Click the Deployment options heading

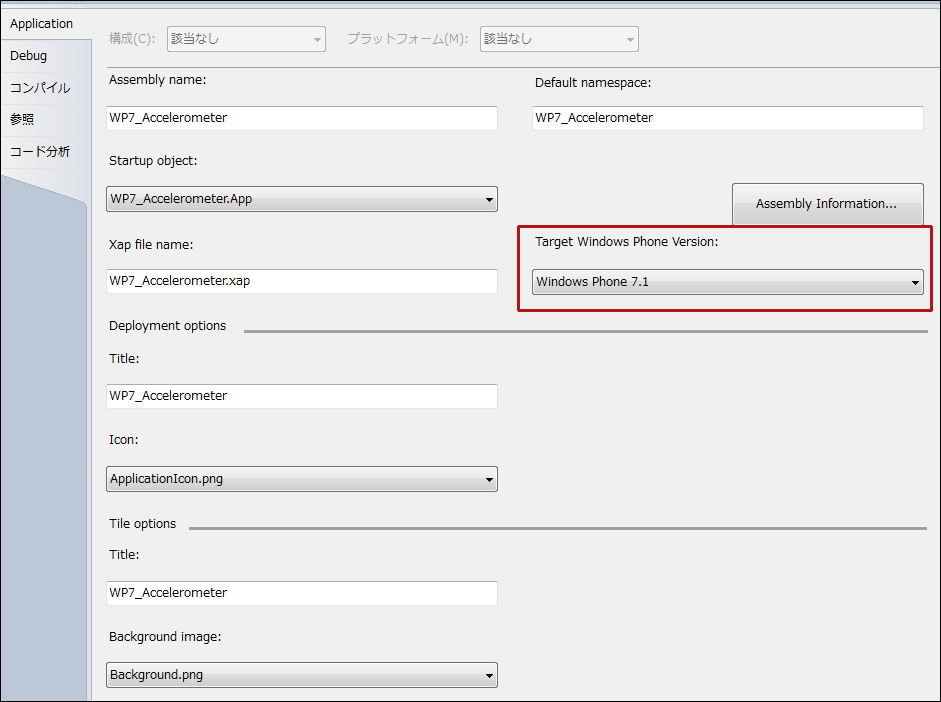point(167,326)
